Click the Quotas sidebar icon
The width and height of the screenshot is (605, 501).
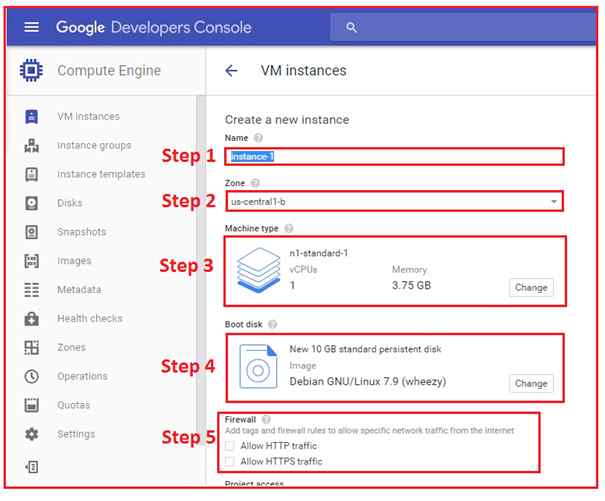click(31, 405)
